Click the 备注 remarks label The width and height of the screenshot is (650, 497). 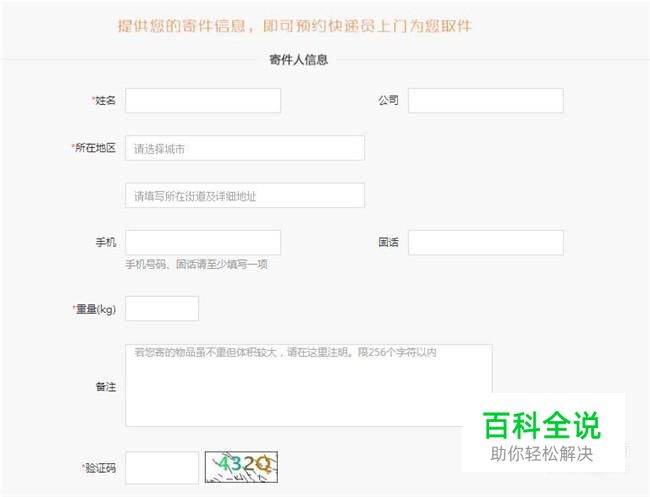106,387
